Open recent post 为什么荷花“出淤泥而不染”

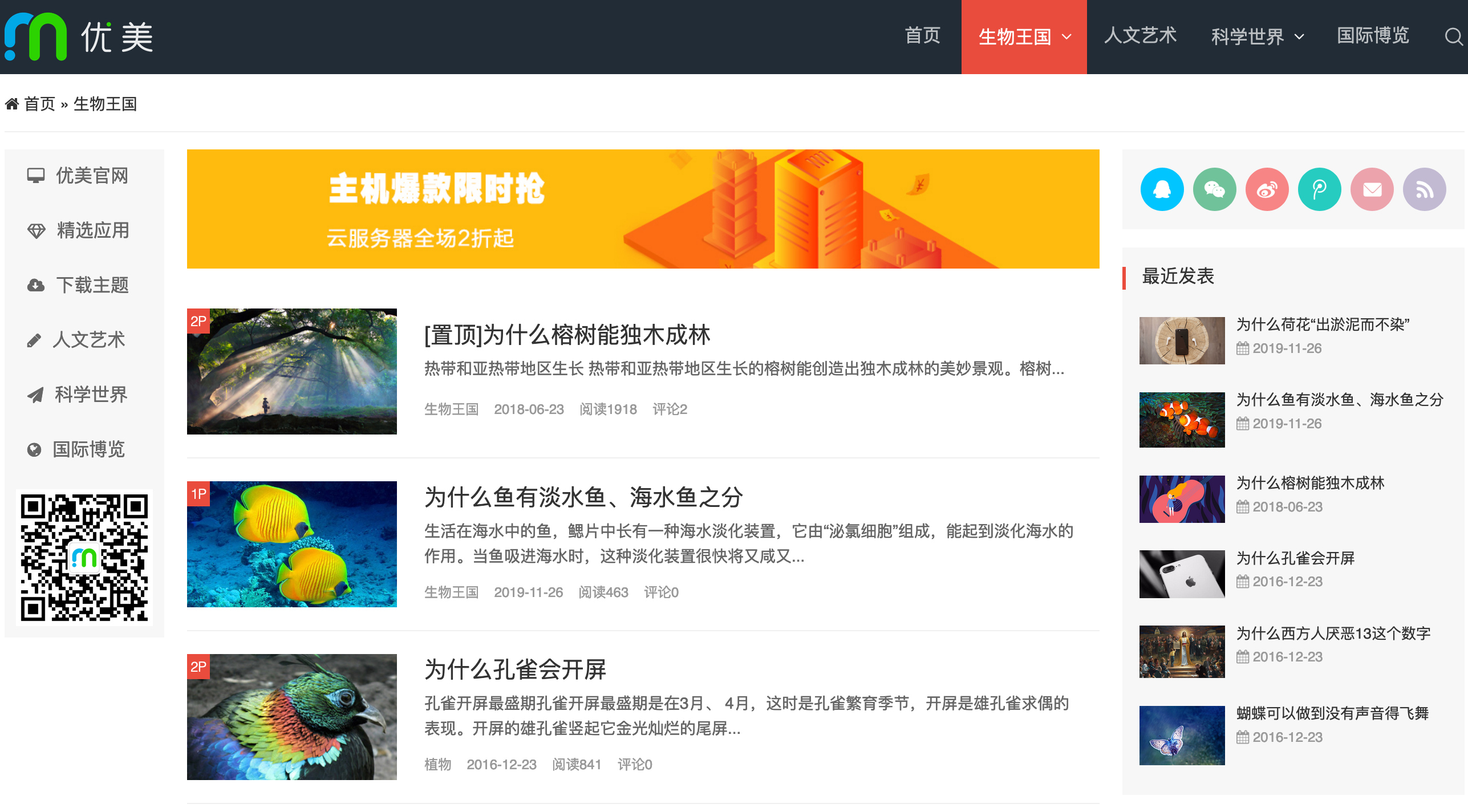pyautogui.click(x=1323, y=324)
